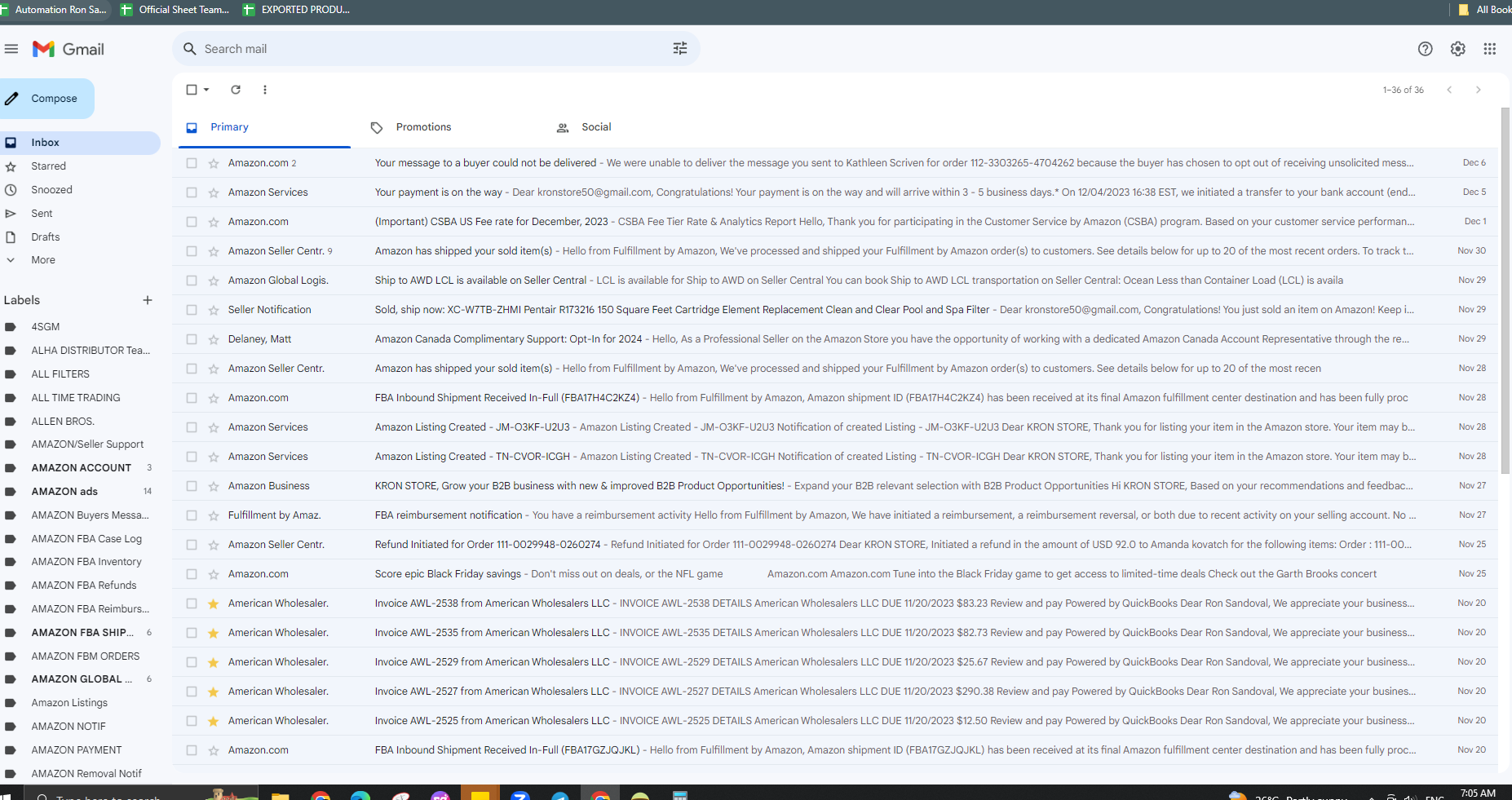Select the Delaney, Matt email checkbox
Image resolution: width=1512 pixels, height=800 pixels.
click(192, 339)
